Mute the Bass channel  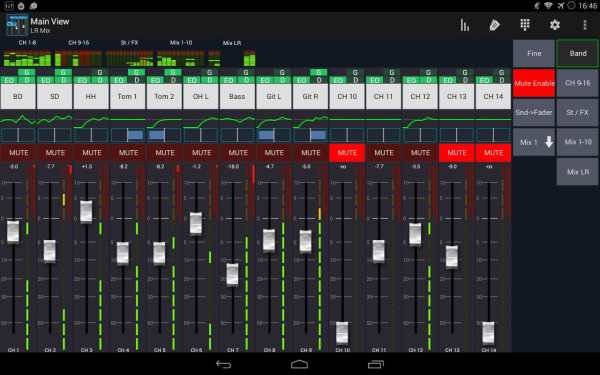click(x=238, y=153)
